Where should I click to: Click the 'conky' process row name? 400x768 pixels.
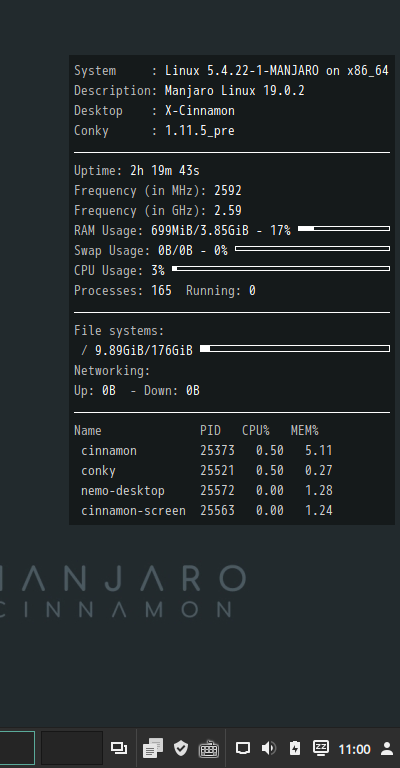coord(98,471)
